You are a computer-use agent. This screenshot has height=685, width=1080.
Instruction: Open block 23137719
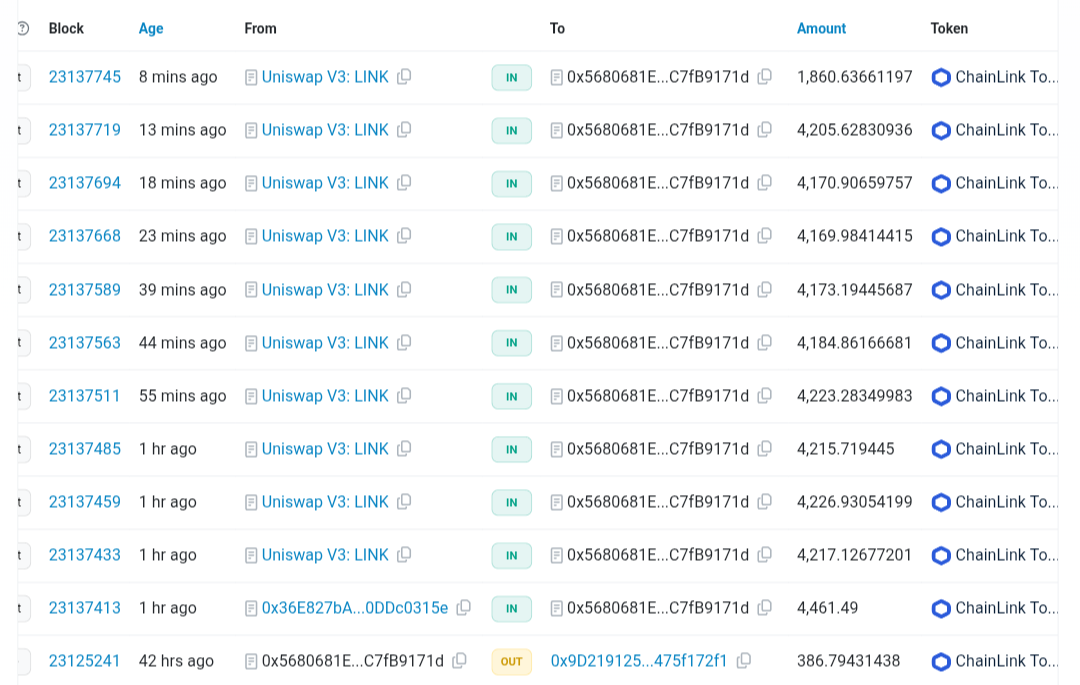(x=85, y=129)
